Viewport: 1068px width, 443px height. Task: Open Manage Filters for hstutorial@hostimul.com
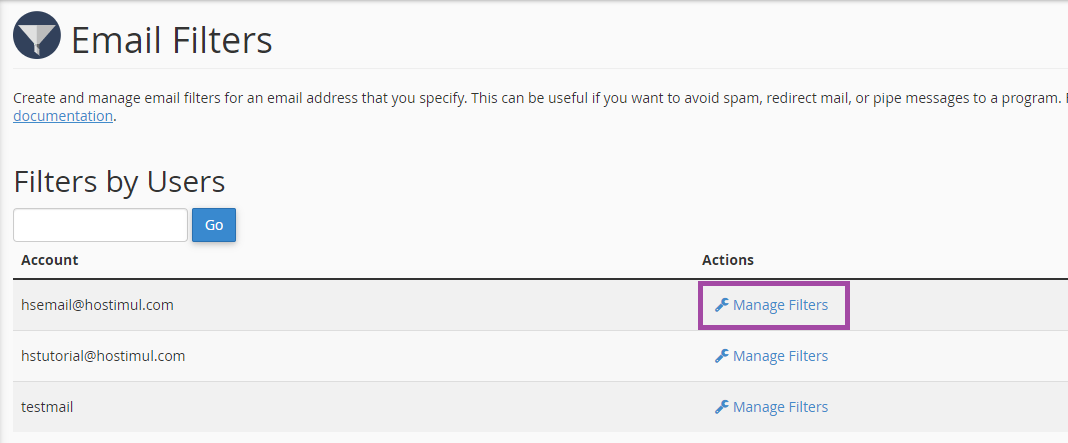(780, 356)
